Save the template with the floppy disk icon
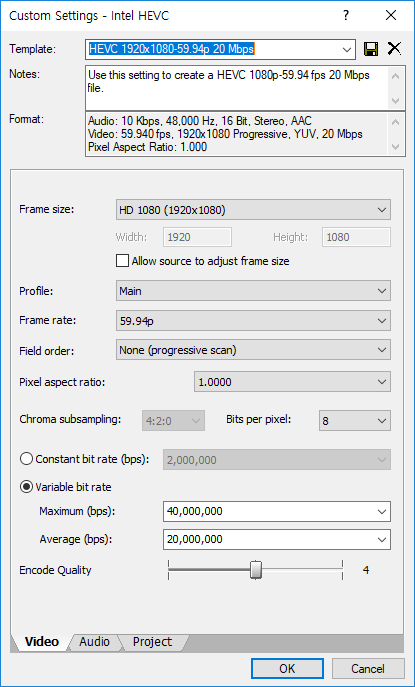Image resolution: width=415 pixels, height=687 pixels. point(371,49)
